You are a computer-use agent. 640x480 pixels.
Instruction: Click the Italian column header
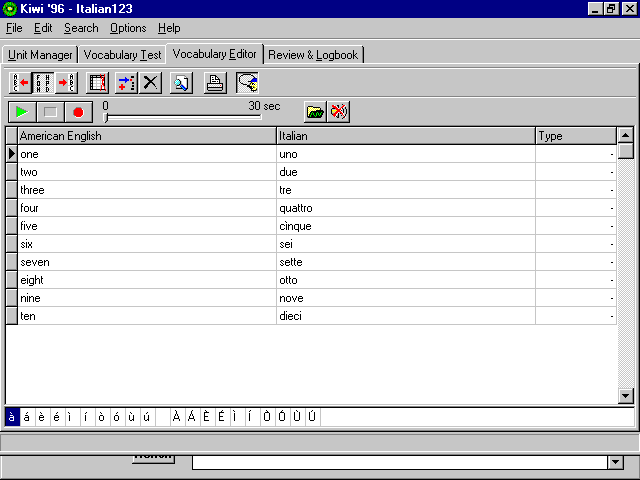pyautogui.click(x=405, y=136)
